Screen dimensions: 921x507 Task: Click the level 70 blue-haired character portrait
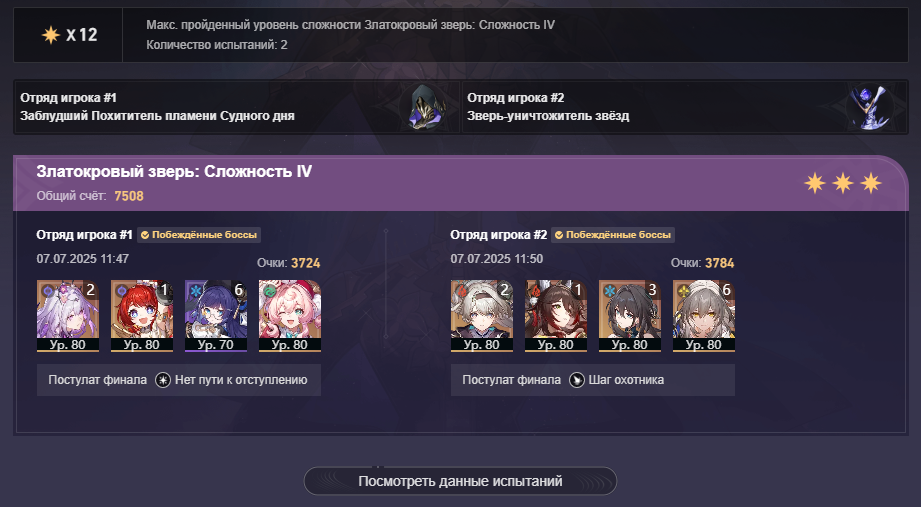216,315
